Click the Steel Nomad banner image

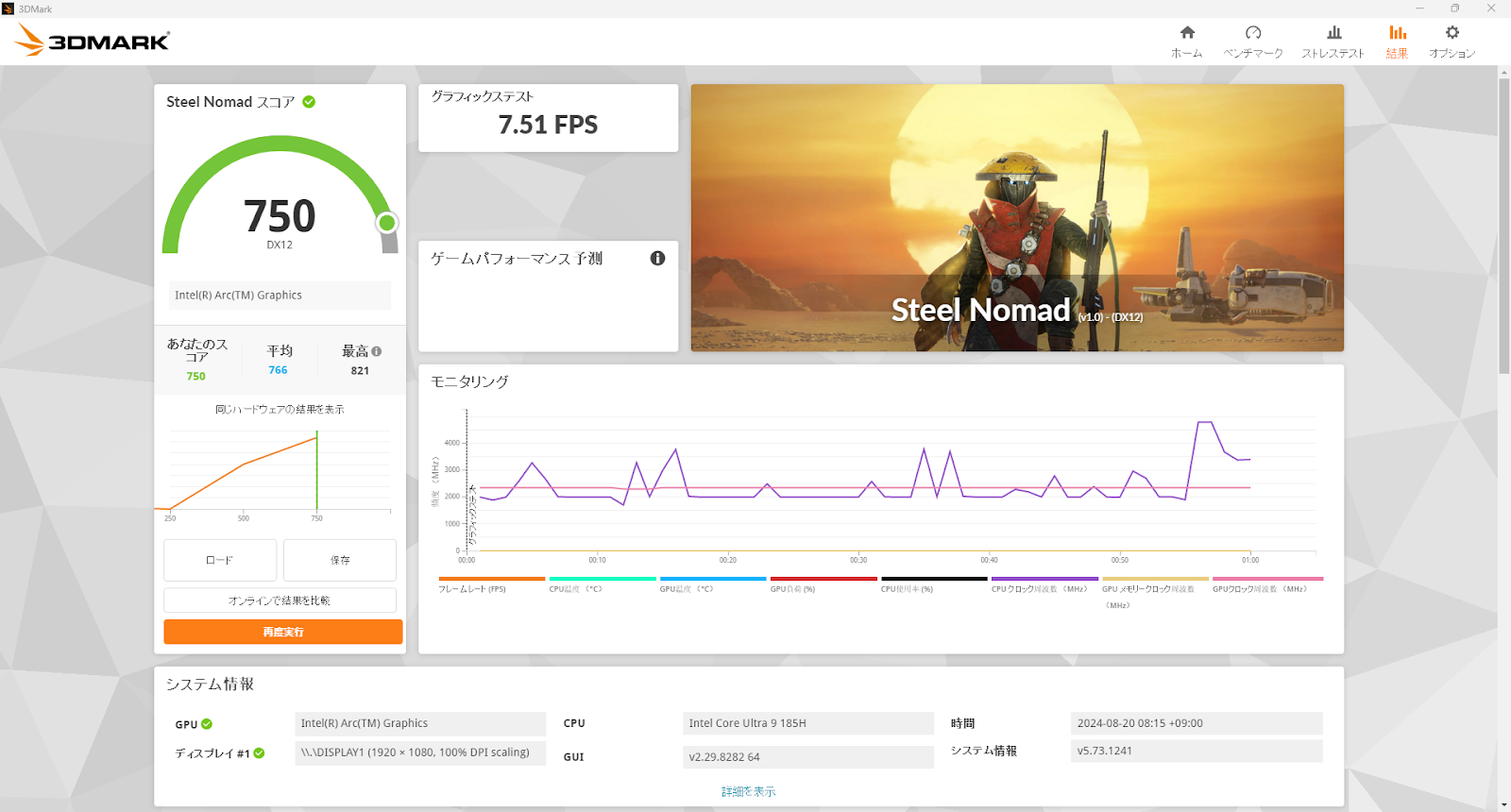tap(1017, 218)
